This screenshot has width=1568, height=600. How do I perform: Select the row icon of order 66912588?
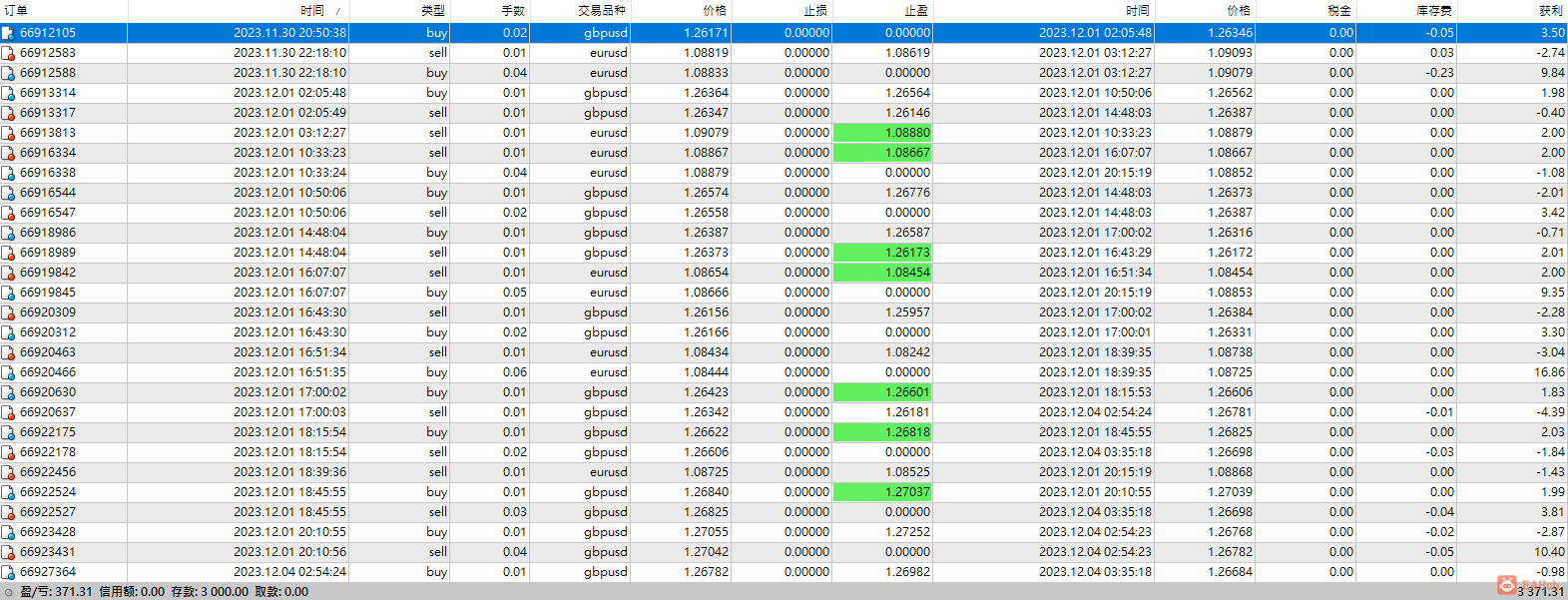click(8, 73)
